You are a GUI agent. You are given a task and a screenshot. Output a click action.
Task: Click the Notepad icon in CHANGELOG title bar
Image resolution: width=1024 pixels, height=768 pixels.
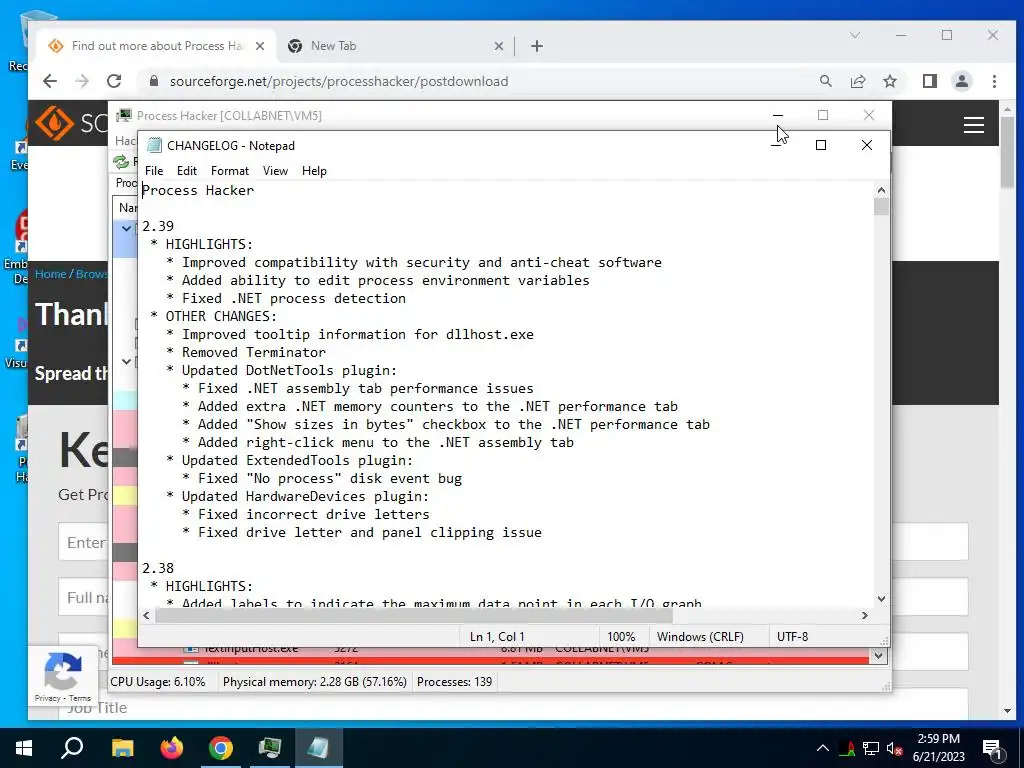pyautogui.click(x=154, y=145)
